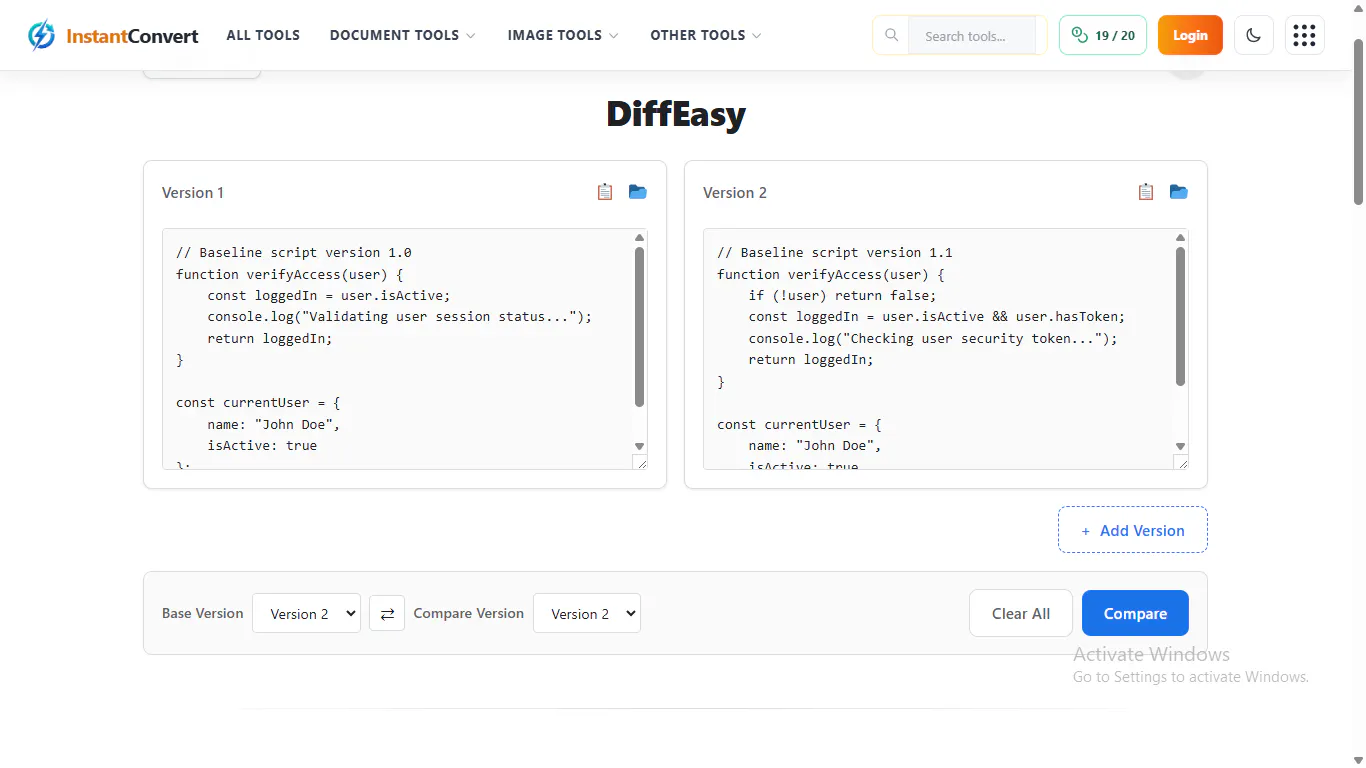Screen dimensions: 1366x768
Task: Click line "const loggedIn = user.isActive;"
Action: point(330,295)
